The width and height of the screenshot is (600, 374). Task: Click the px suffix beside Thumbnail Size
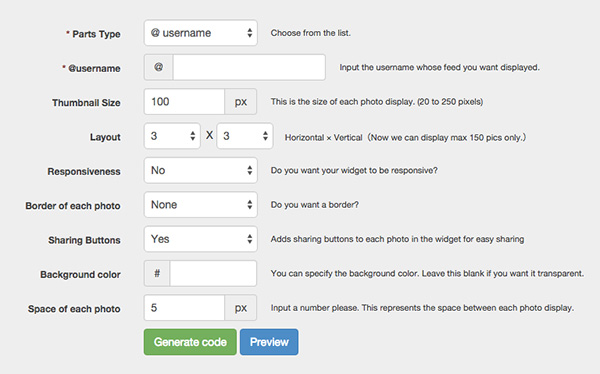pyautogui.click(x=241, y=101)
